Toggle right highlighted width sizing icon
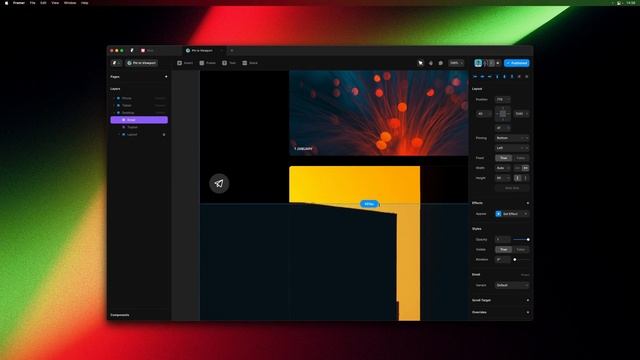 coord(525,168)
